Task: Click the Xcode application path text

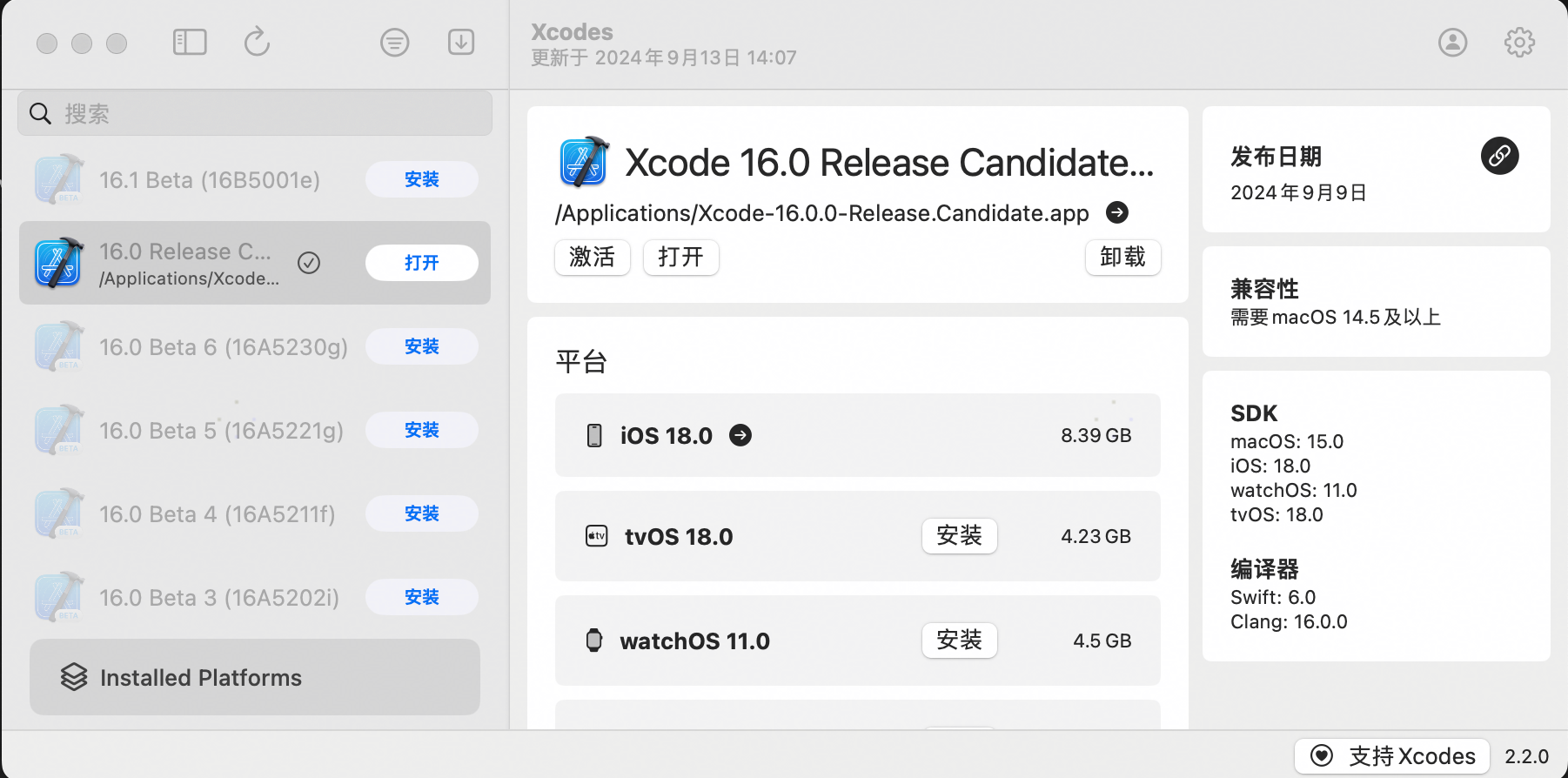Action: [x=822, y=213]
